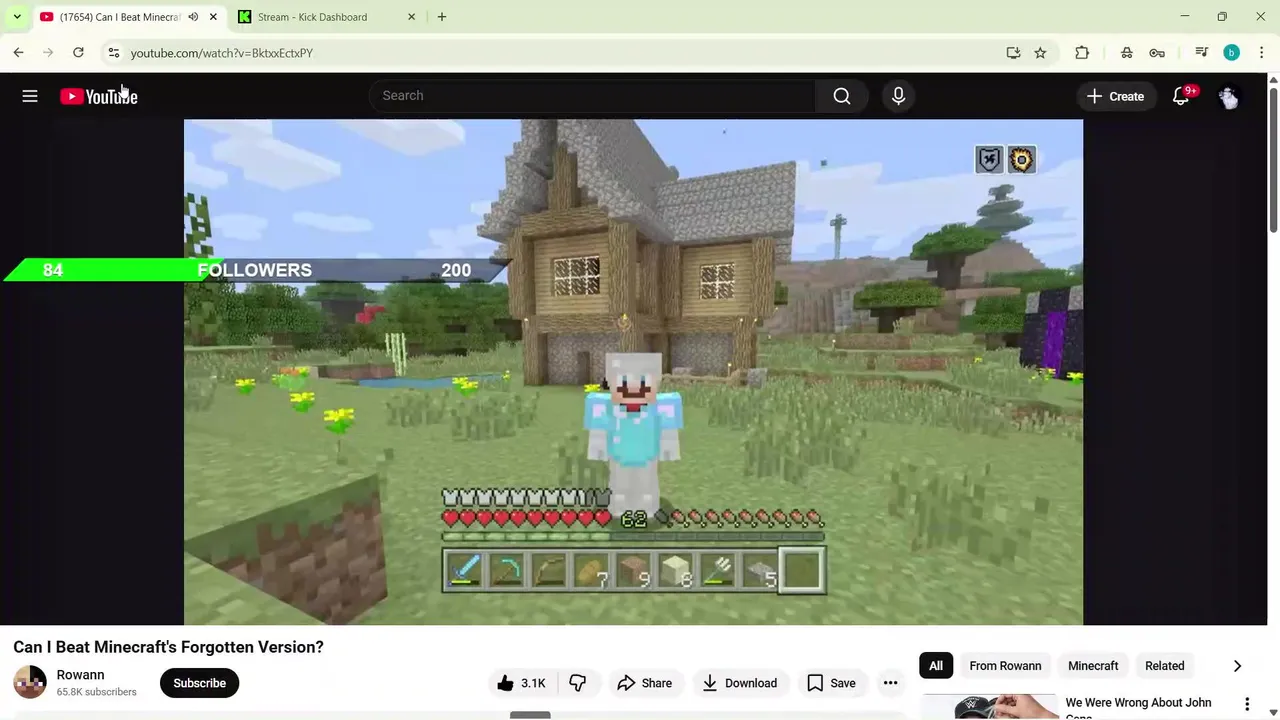Close the Kick Dashboard tab
This screenshot has width=1280, height=720.
tap(411, 17)
